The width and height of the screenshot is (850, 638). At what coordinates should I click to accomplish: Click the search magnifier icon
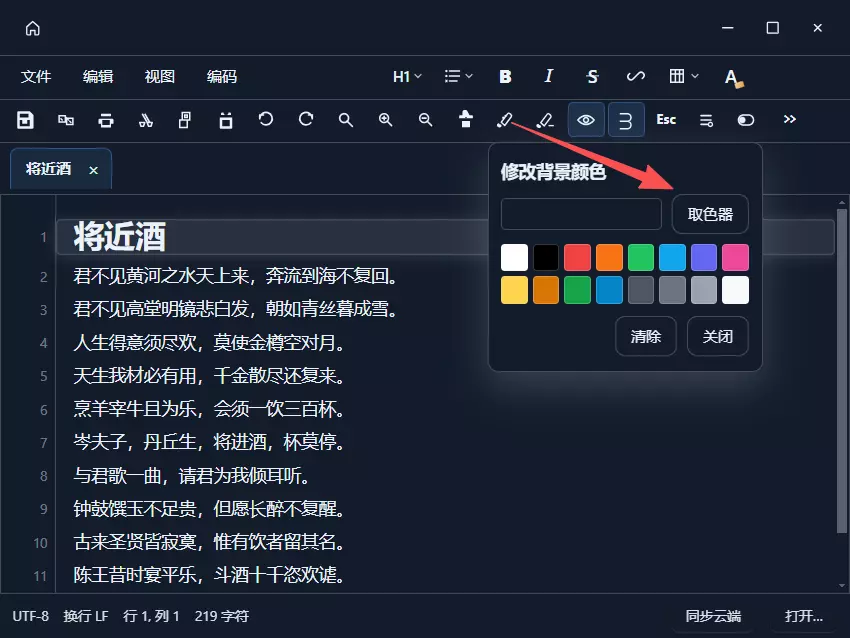tap(345, 120)
